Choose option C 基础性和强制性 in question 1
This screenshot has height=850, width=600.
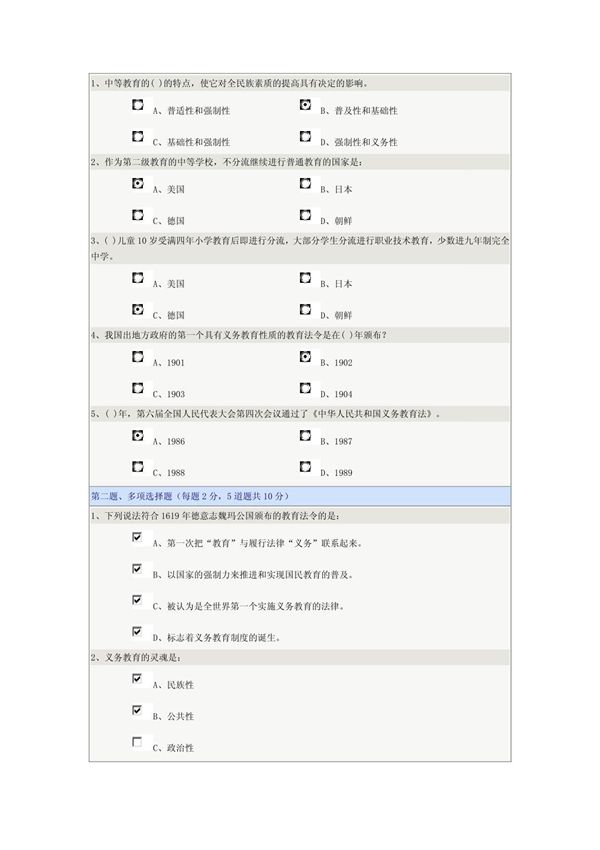tap(137, 137)
